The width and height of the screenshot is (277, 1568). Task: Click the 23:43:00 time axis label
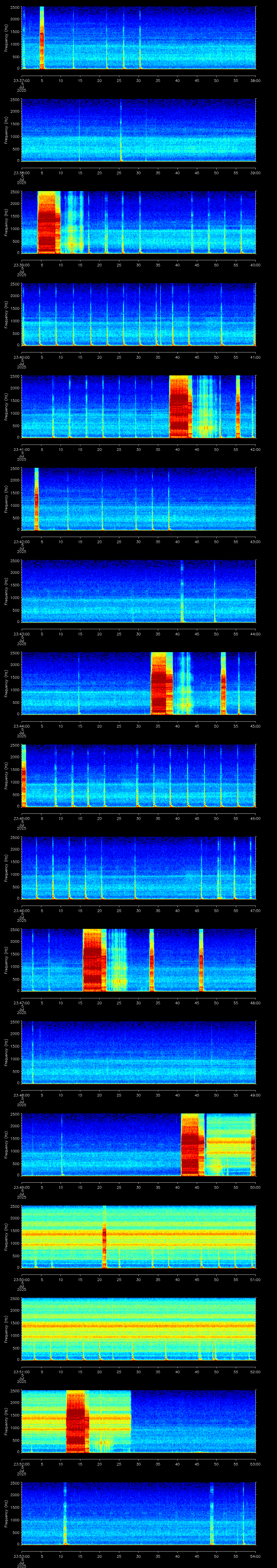21,634
